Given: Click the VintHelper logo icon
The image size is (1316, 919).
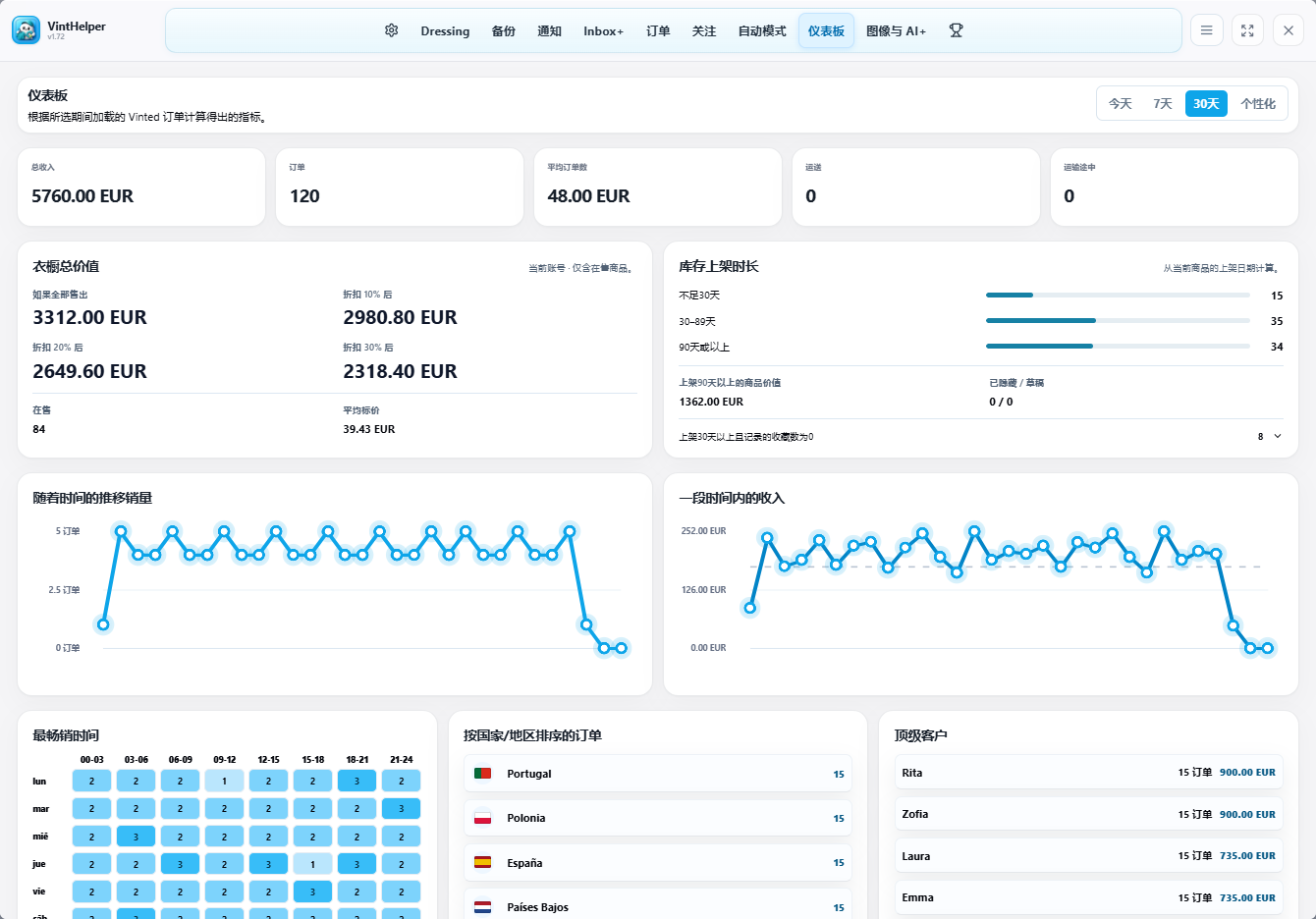Looking at the screenshot, I should (27, 30).
